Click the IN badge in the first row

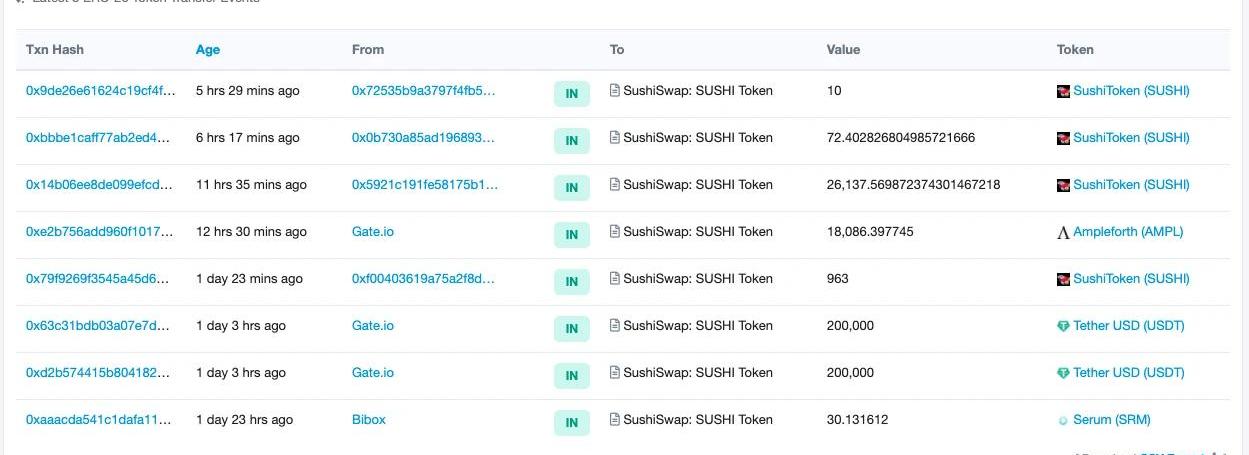tap(571, 94)
